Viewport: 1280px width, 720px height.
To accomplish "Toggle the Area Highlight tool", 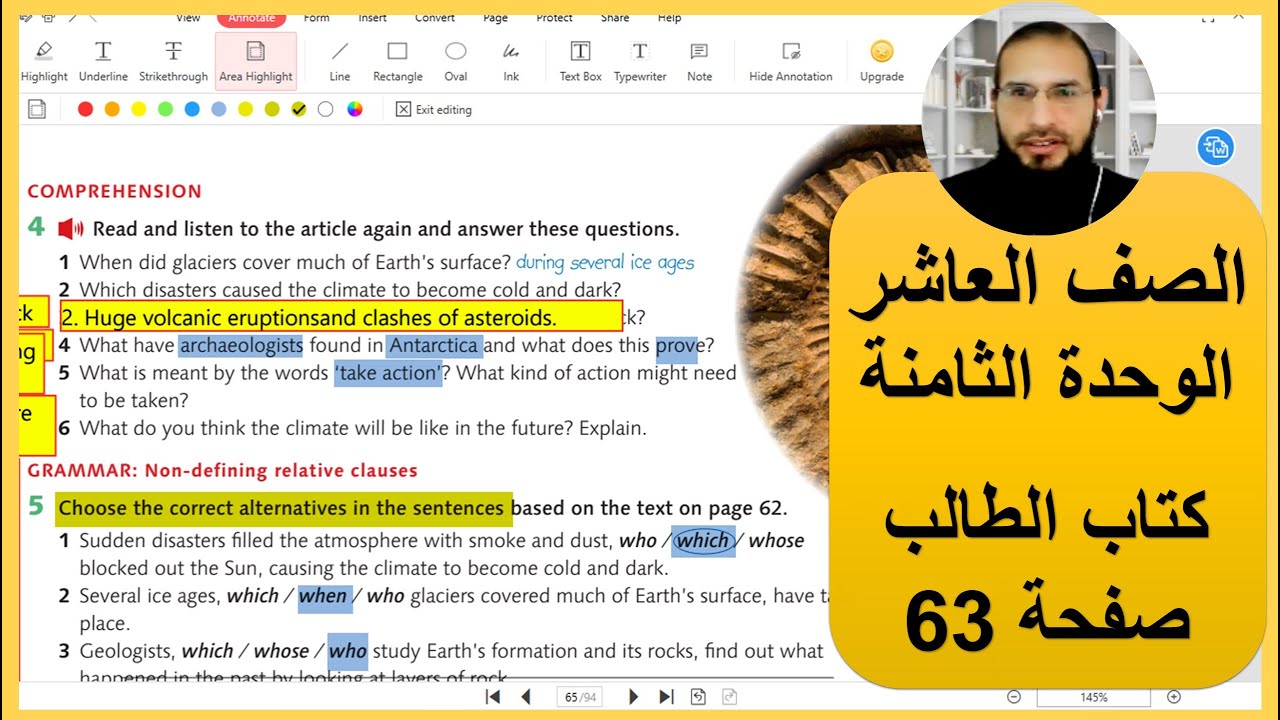I will pyautogui.click(x=256, y=61).
